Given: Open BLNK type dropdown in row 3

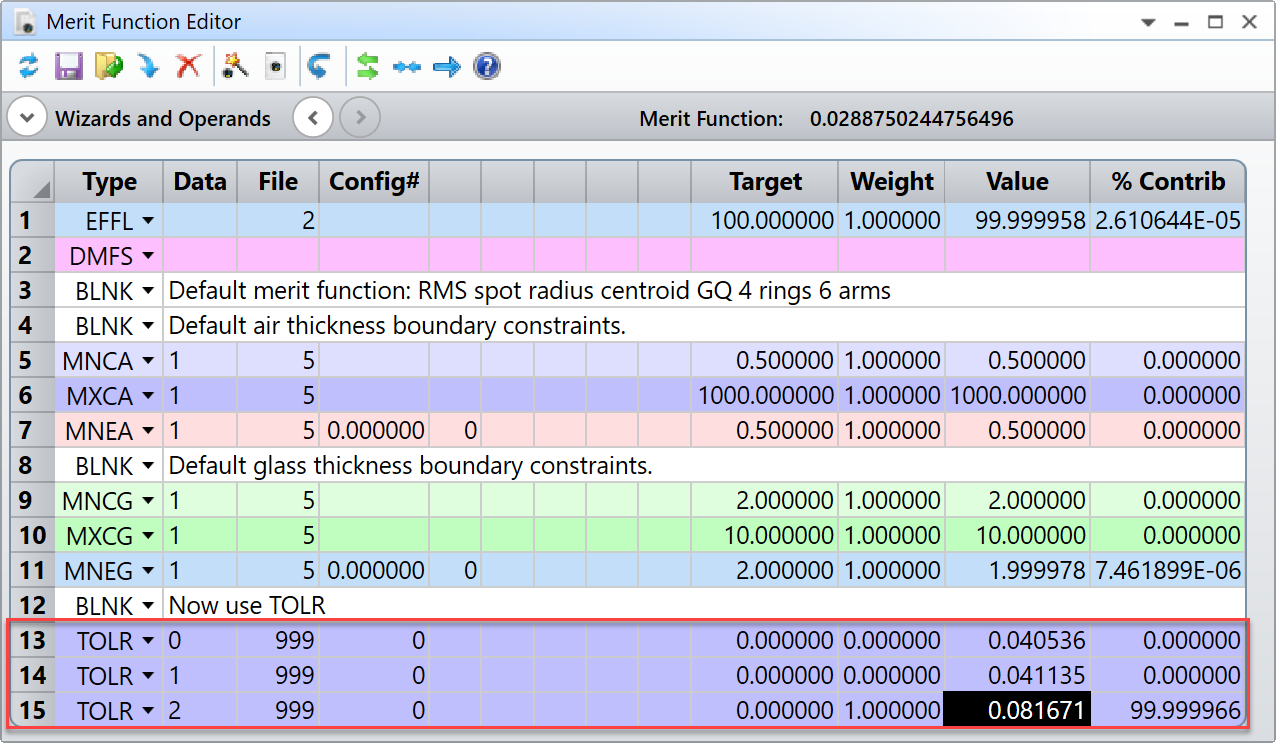Looking at the screenshot, I should [x=148, y=291].
